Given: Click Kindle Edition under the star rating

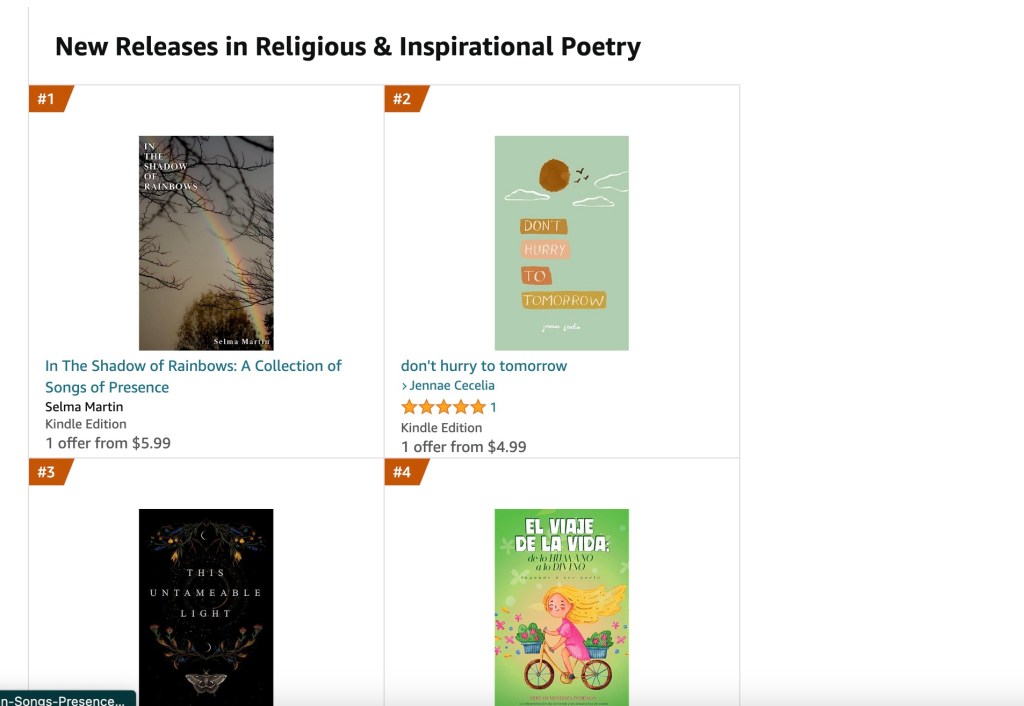Looking at the screenshot, I should [442, 428].
